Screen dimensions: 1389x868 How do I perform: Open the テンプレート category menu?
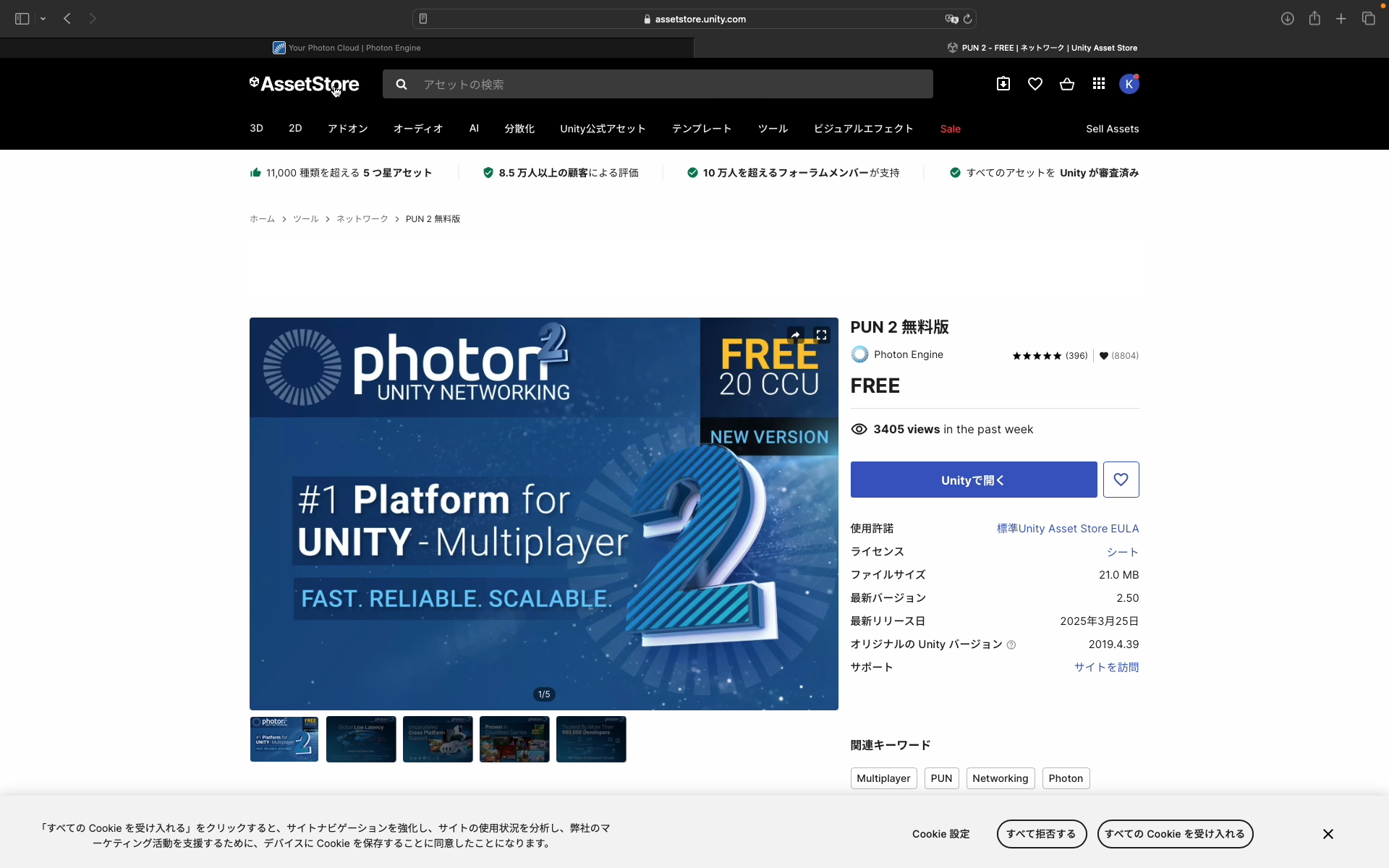[x=702, y=128]
